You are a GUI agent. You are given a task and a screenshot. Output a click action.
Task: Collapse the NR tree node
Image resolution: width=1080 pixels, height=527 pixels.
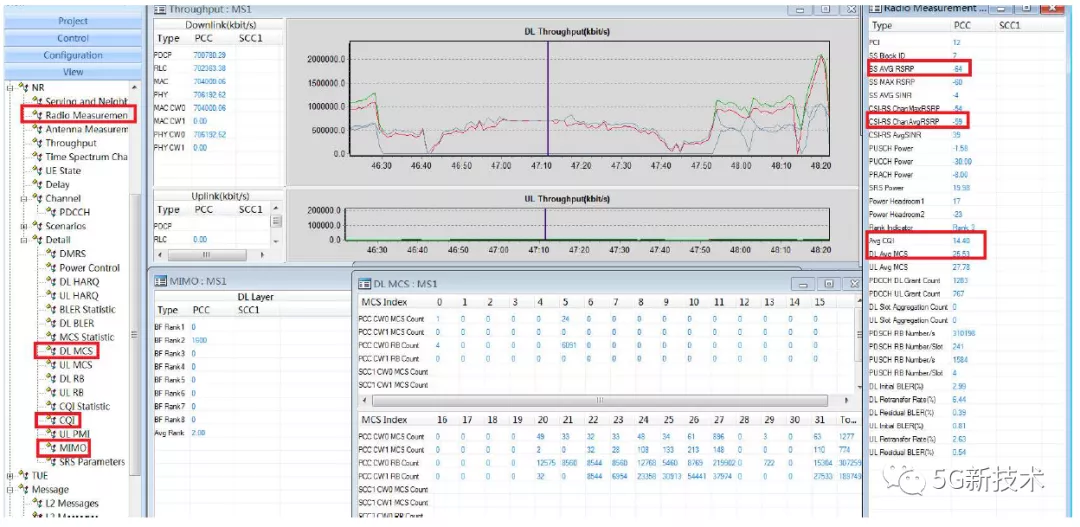[10, 87]
